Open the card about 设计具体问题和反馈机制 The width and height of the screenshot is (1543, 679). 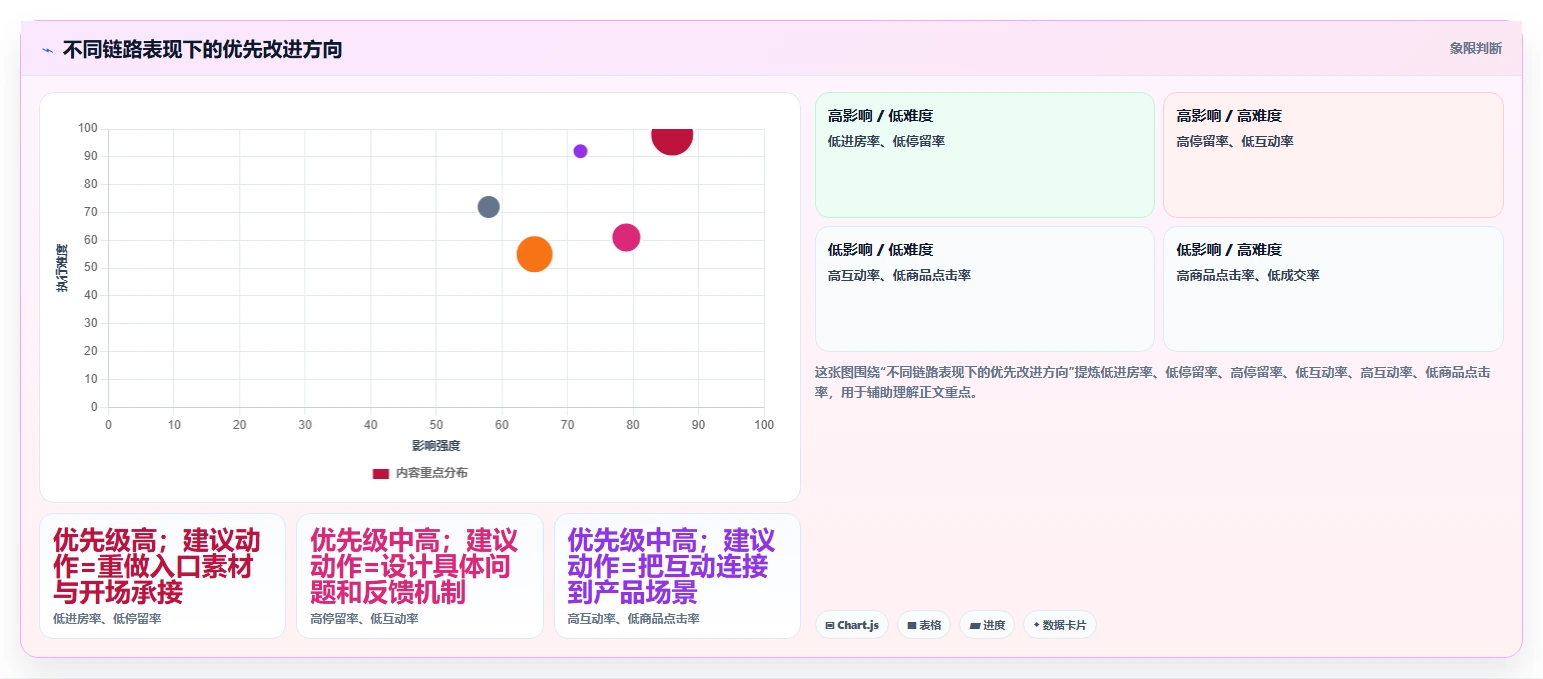[420, 576]
